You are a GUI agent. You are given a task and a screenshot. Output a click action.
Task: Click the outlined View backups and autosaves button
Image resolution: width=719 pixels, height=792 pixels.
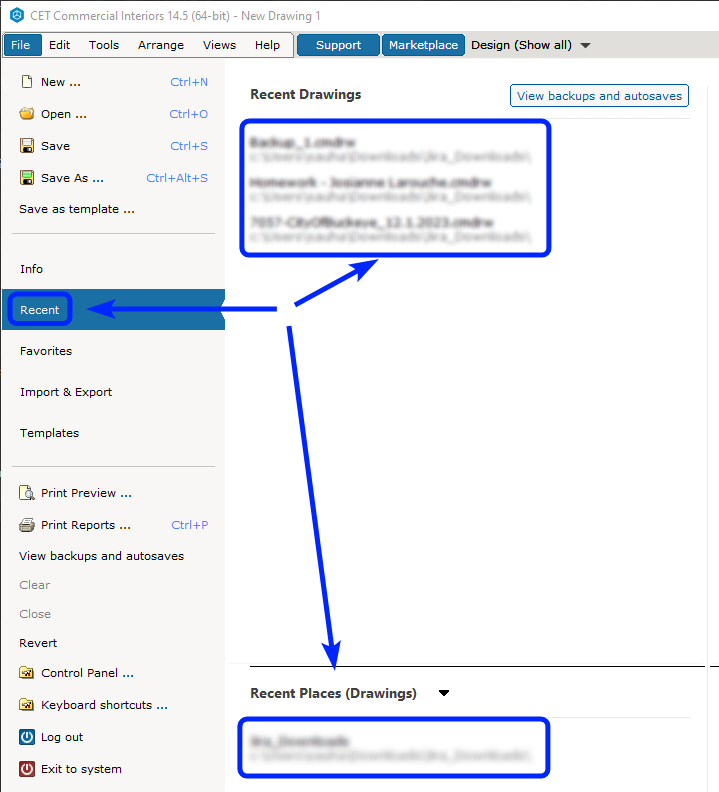(599, 95)
